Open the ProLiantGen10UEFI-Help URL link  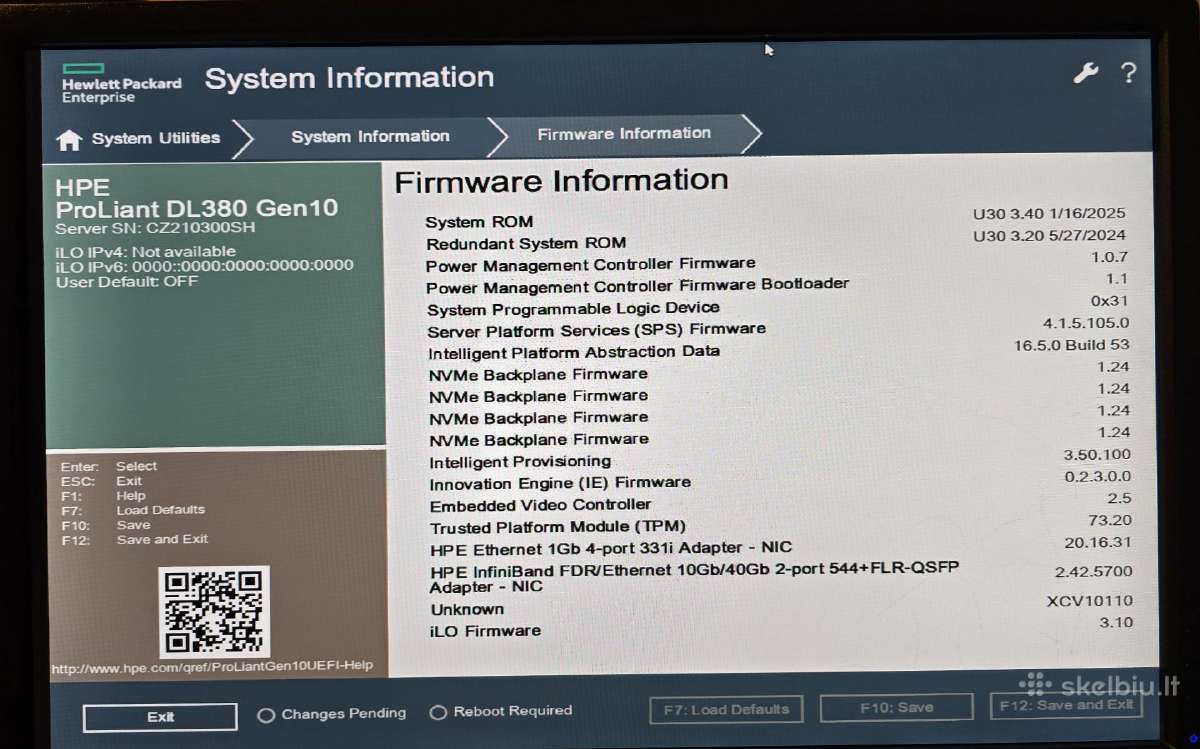point(212,667)
